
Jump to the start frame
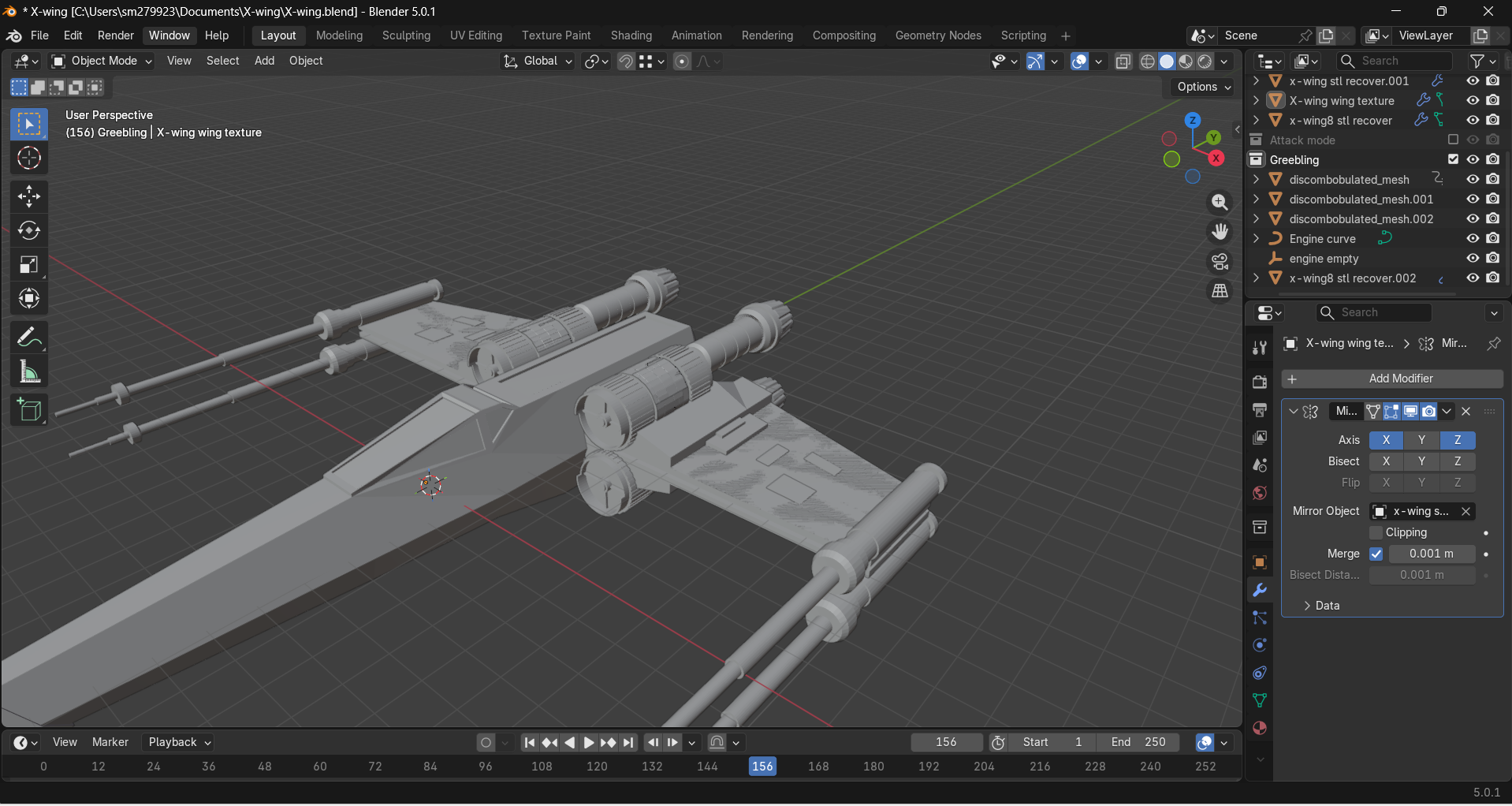click(x=530, y=742)
